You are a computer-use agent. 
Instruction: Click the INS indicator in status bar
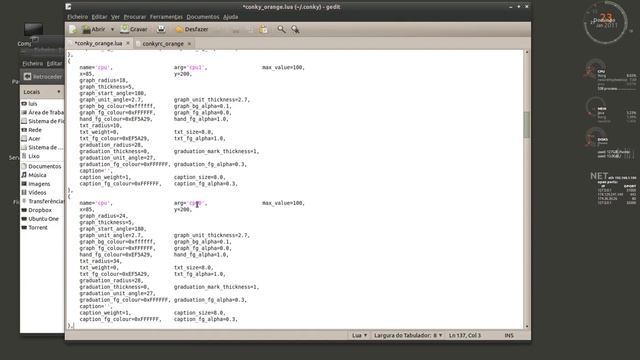(509, 335)
